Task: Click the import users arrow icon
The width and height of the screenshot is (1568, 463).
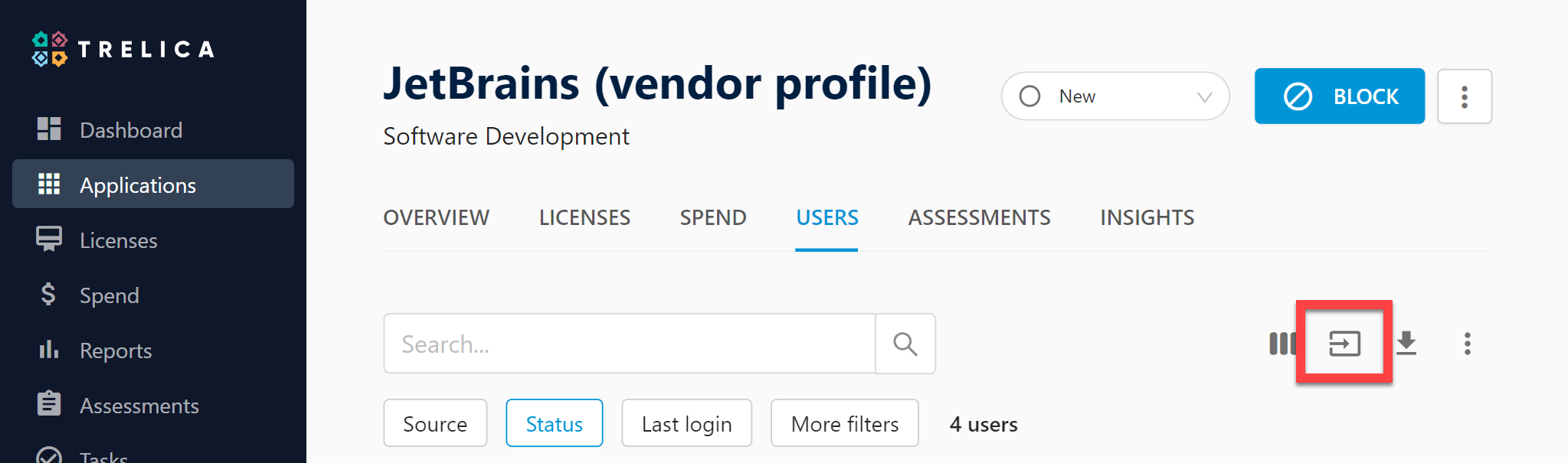Action: point(1344,344)
